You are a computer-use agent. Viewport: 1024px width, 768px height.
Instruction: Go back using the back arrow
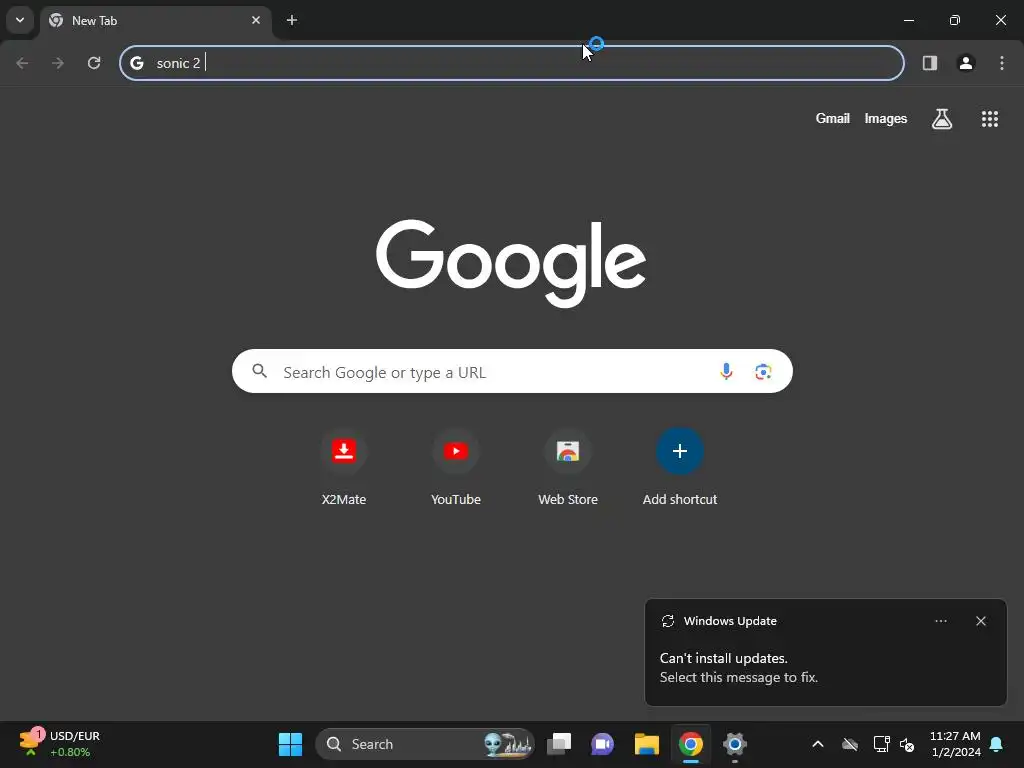(x=22, y=63)
